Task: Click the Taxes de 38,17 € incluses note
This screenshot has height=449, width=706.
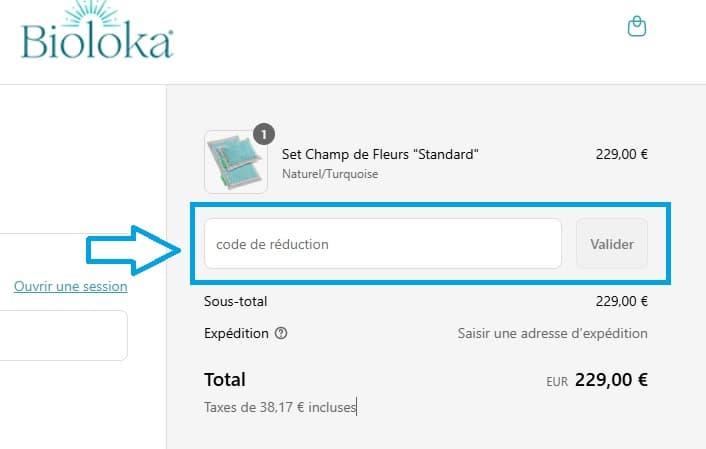Action: click(280, 407)
